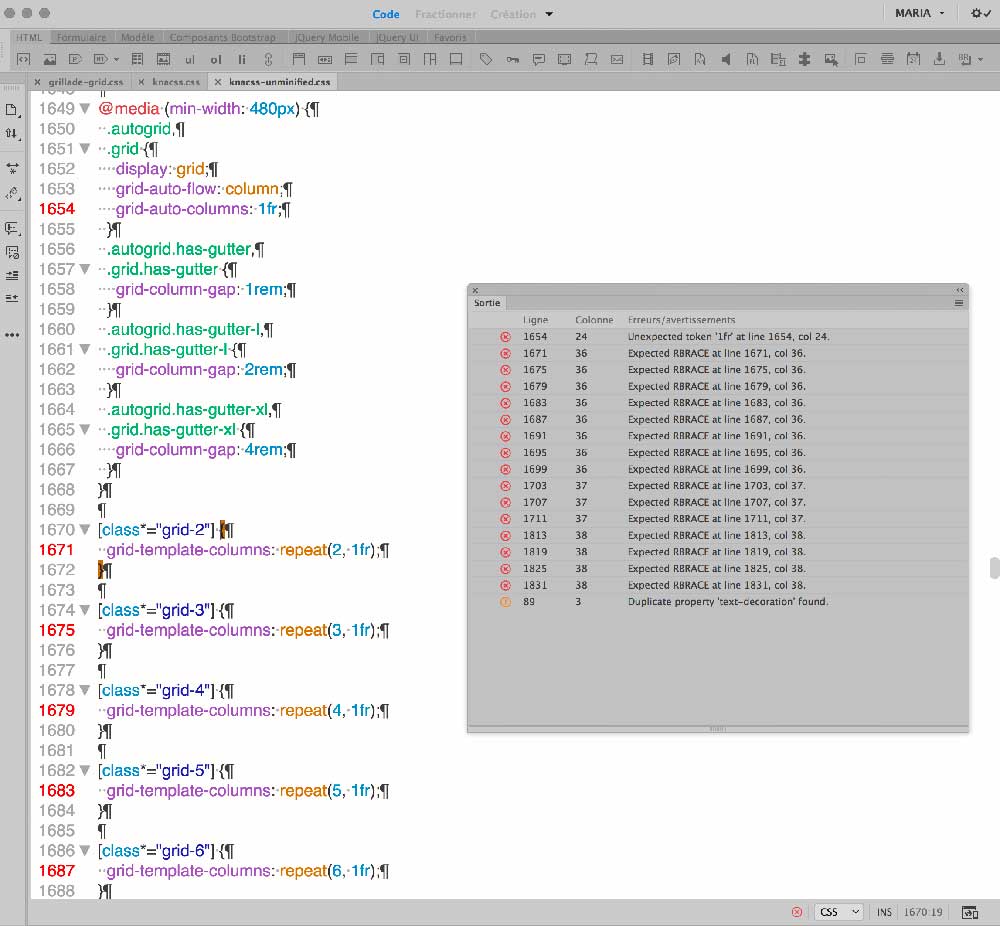Open the heading level dropdown arrow
Image resolution: width=1000 pixels, height=926 pixels.
[116, 60]
